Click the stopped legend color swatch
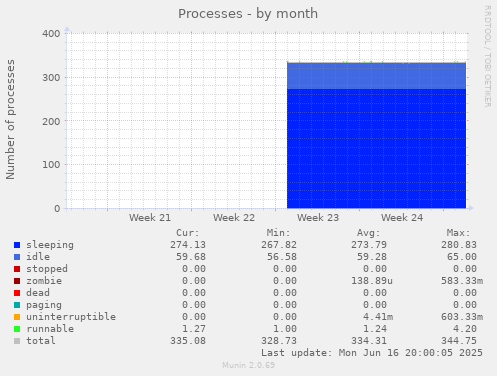The height and width of the screenshot is (376, 497). click(x=17, y=269)
